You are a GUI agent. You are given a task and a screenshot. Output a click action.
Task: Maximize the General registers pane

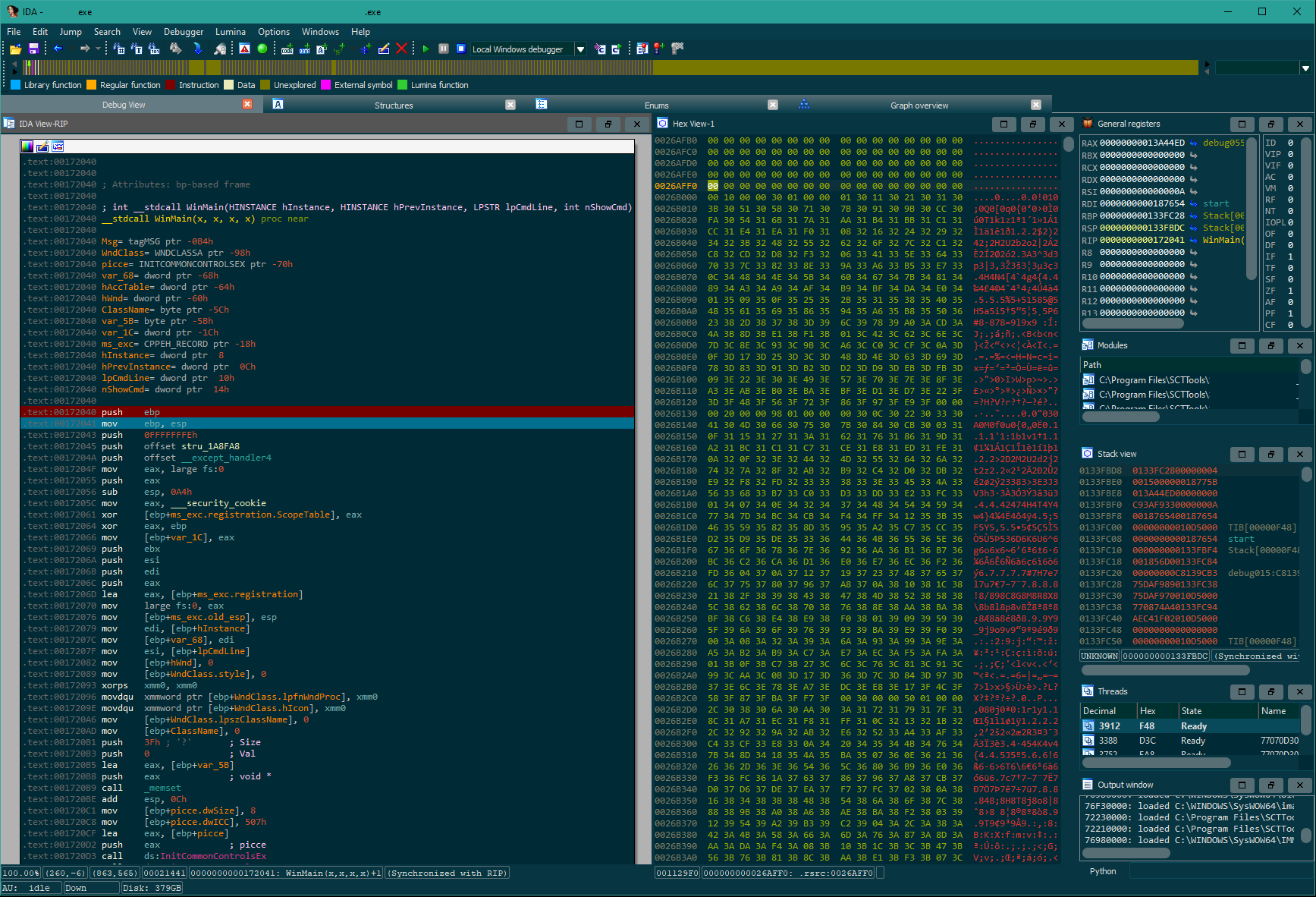[1242, 124]
